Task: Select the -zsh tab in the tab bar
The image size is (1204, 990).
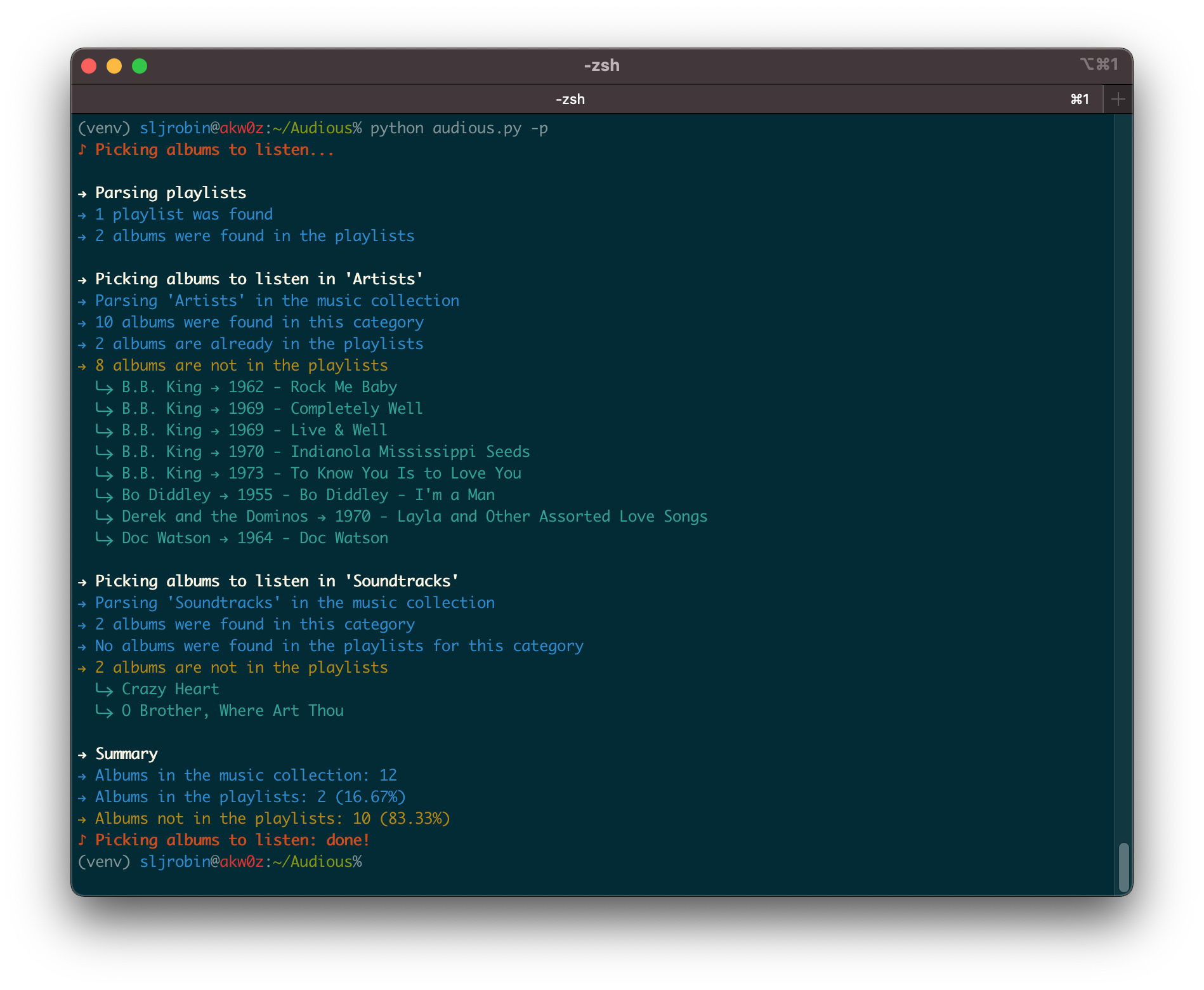Action: point(570,99)
